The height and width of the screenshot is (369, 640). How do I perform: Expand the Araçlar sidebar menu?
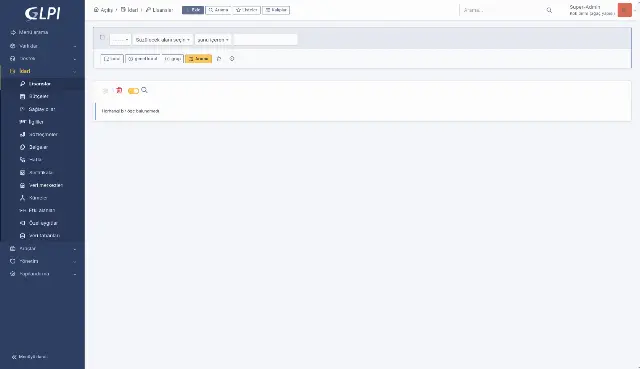pyautogui.click(x=42, y=249)
